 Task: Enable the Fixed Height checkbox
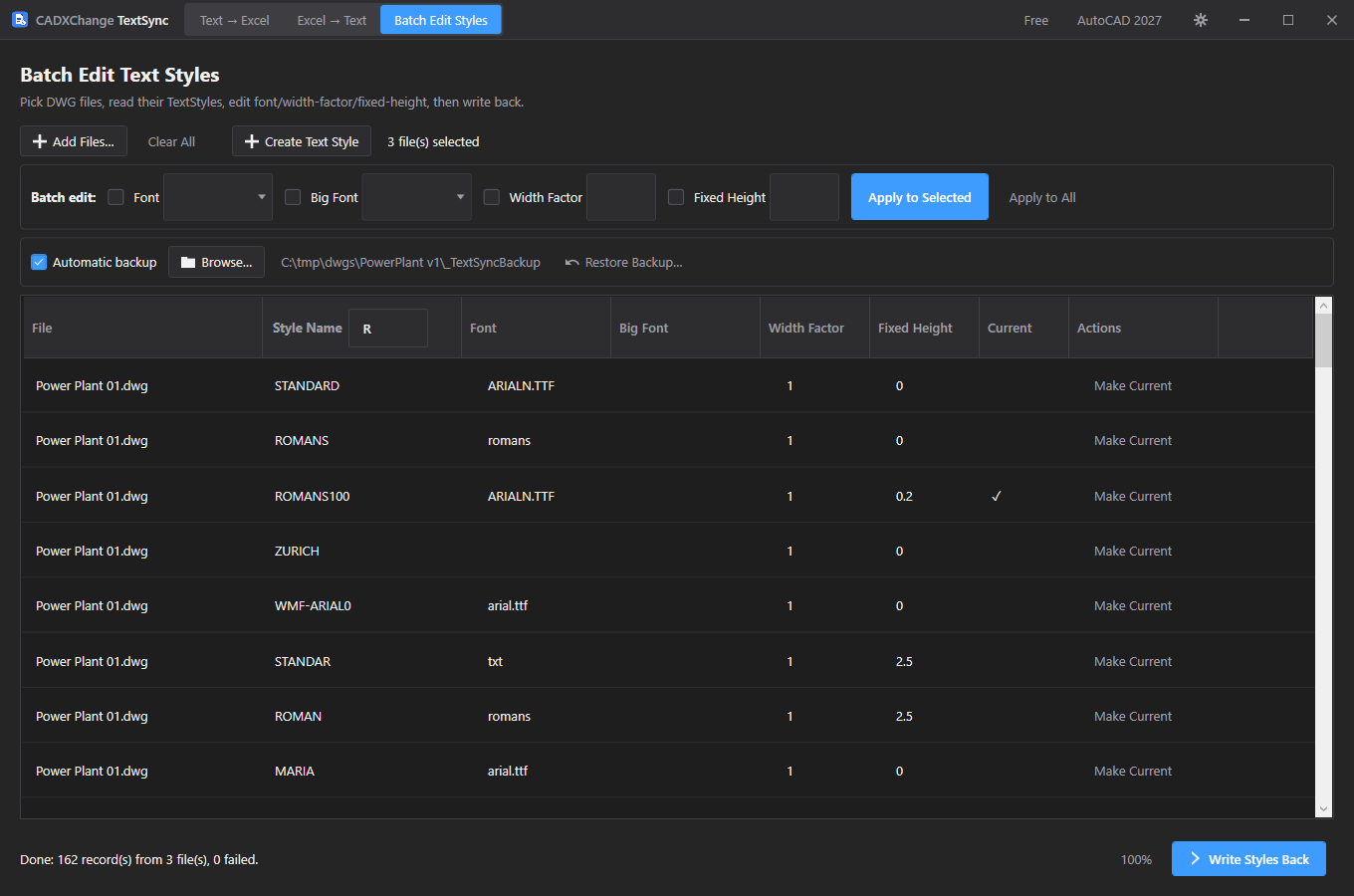click(676, 197)
